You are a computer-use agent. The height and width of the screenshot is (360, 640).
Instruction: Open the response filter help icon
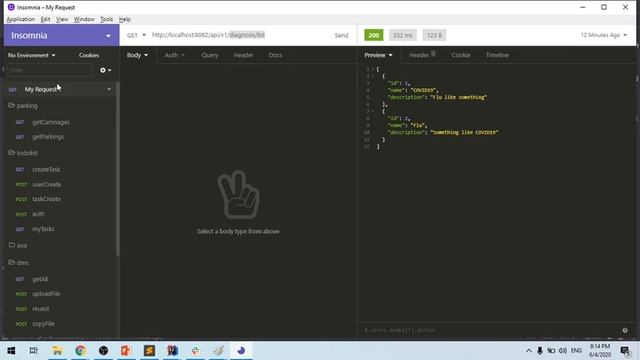point(625,330)
